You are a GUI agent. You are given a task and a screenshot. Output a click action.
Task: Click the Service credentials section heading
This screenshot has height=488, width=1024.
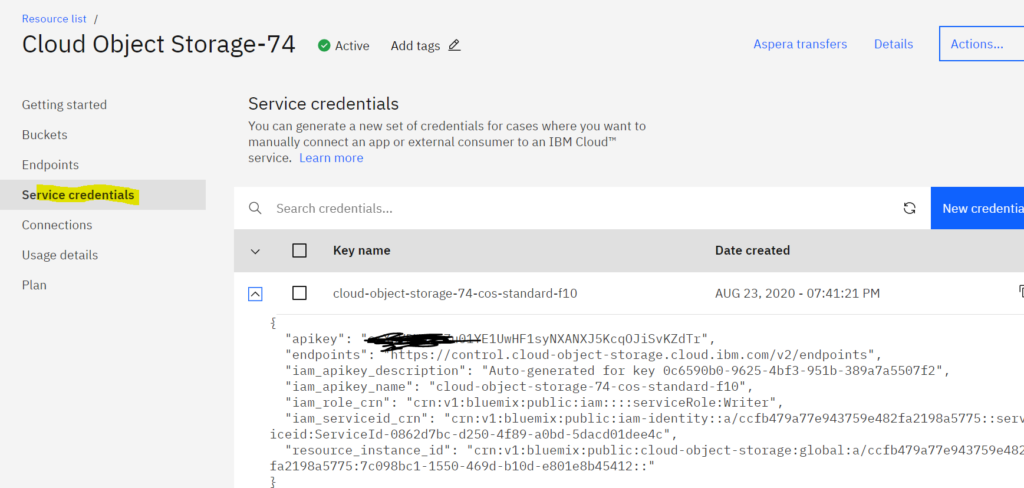(323, 104)
